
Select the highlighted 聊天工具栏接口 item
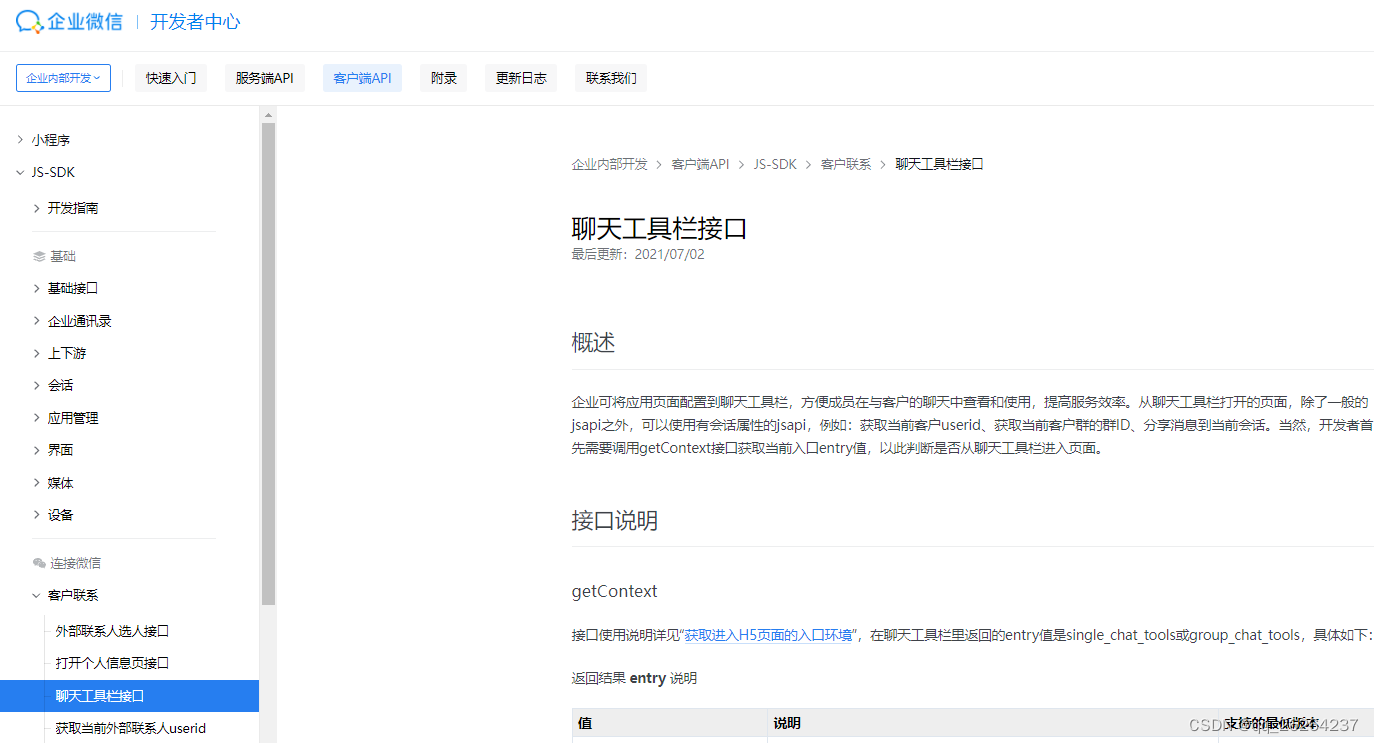coord(129,696)
